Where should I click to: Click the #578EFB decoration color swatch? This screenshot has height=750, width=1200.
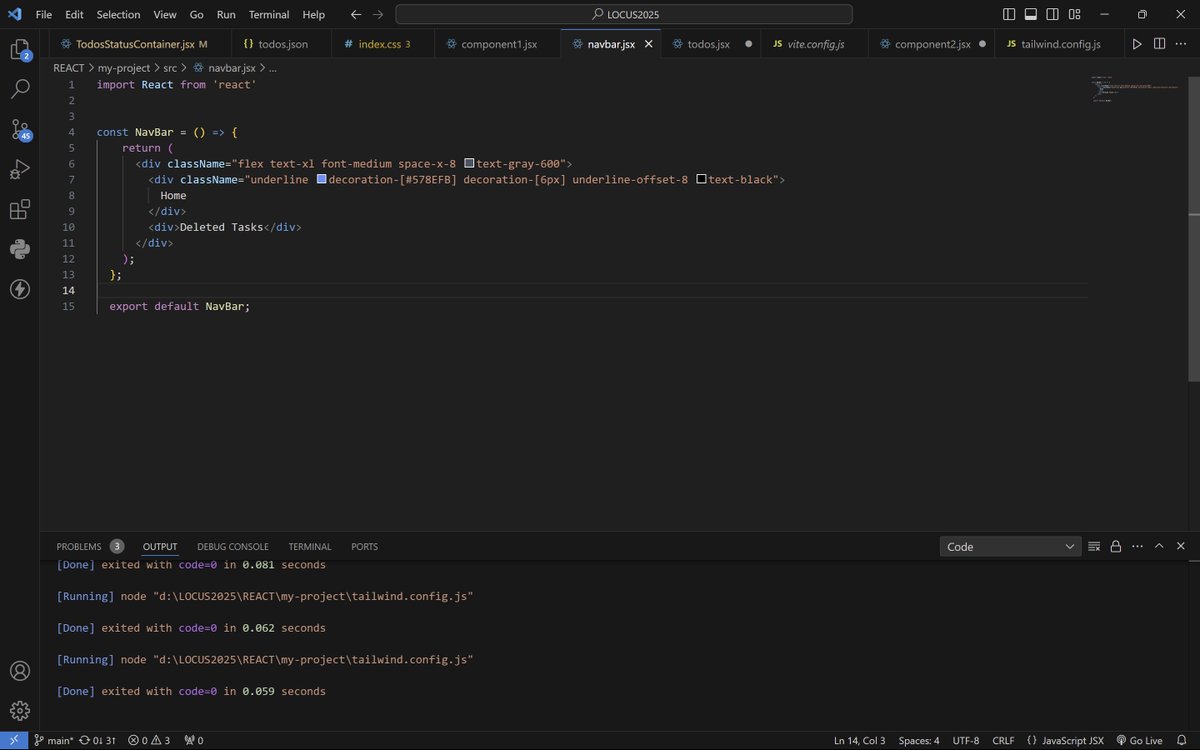coord(321,180)
